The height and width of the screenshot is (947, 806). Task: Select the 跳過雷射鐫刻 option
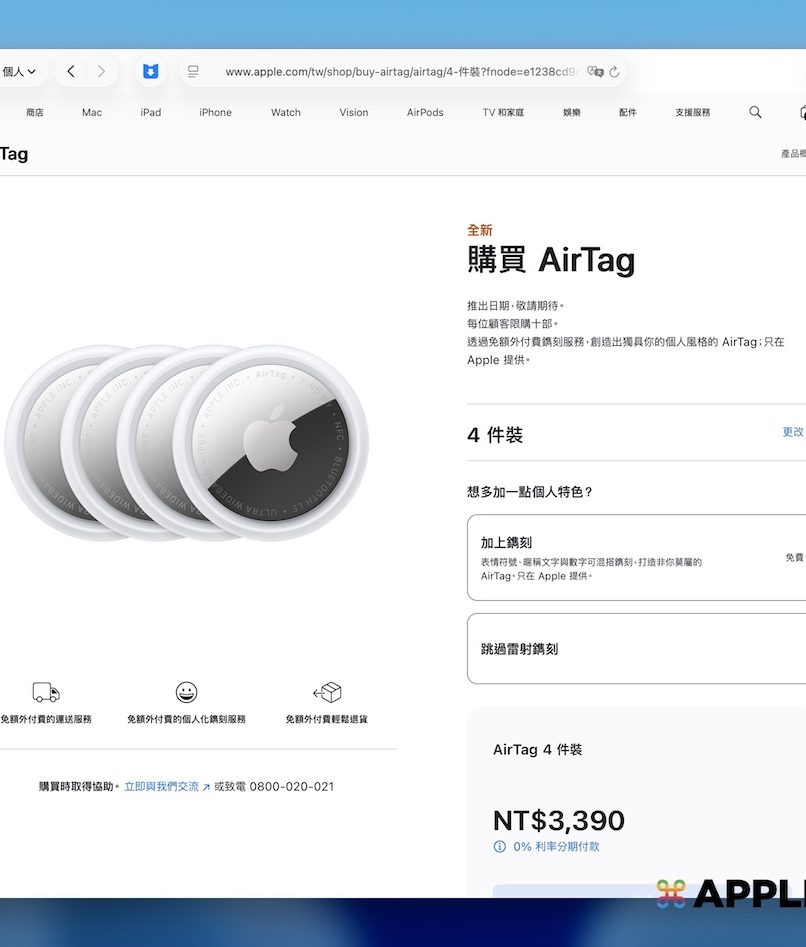click(x=636, y=649)
